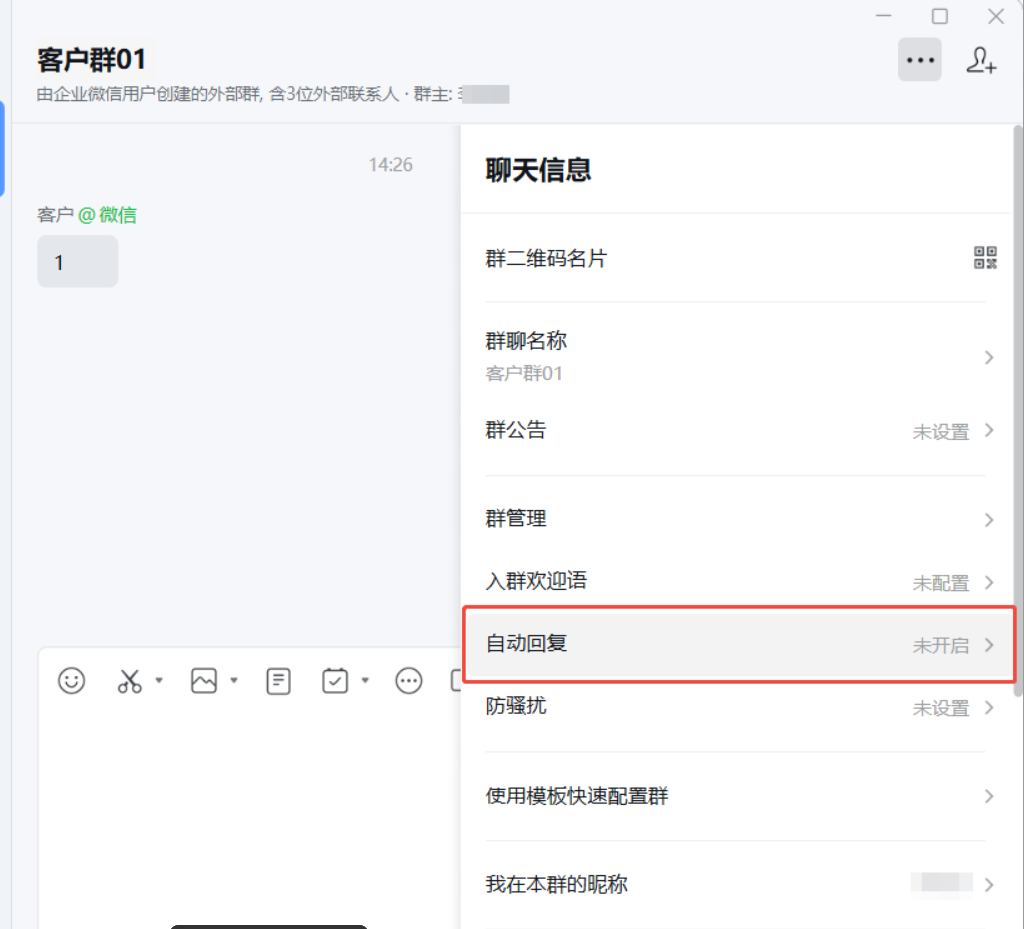The width and height of the screenshot is (1024, 929).
Task: Open the group QR code icon
Action: pos(985,257)
